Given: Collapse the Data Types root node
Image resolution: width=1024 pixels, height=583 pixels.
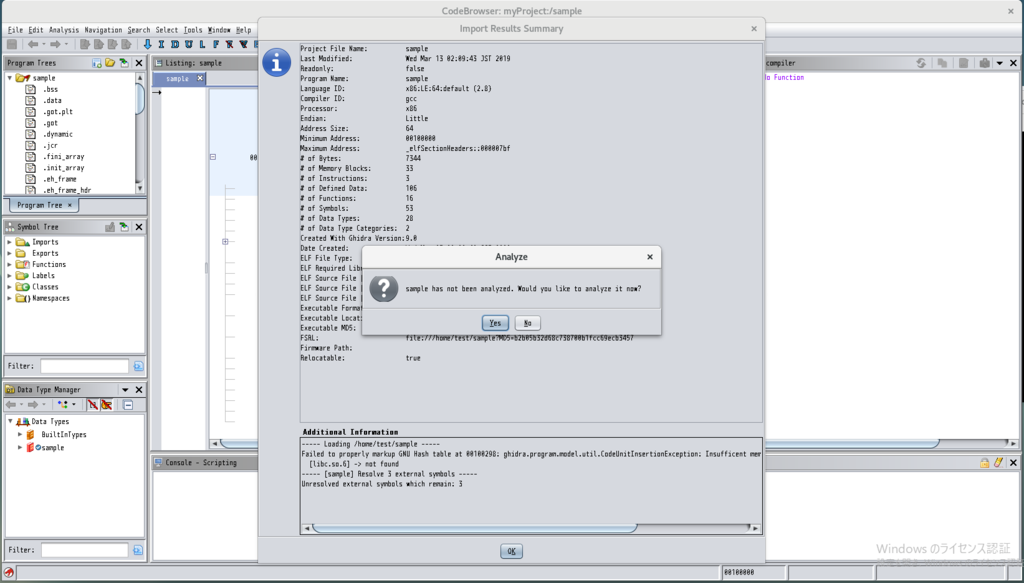Looking at the screenshot, I should [x=10, y=422].
